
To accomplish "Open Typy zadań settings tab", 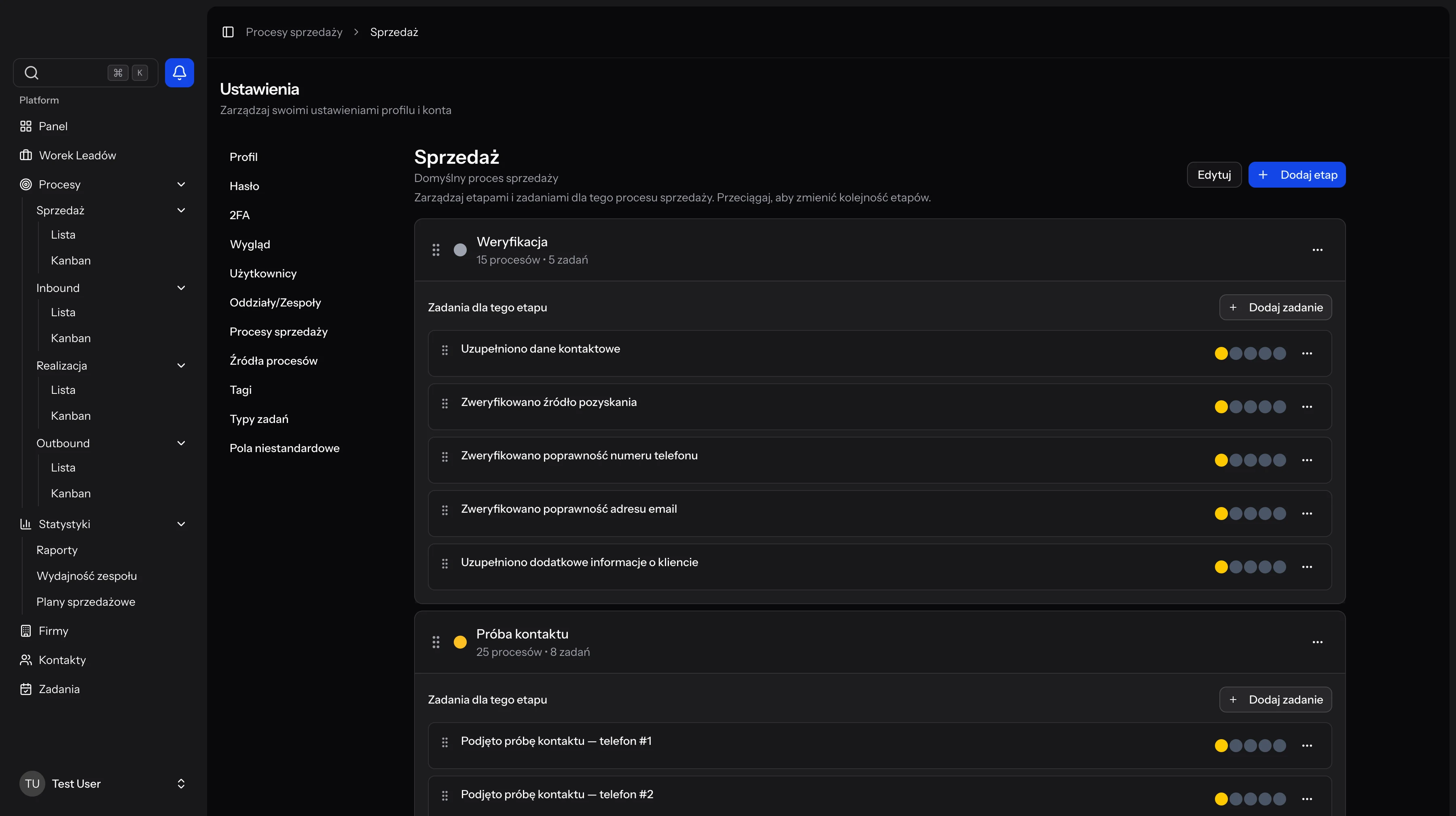I will (x=259, y=419).
